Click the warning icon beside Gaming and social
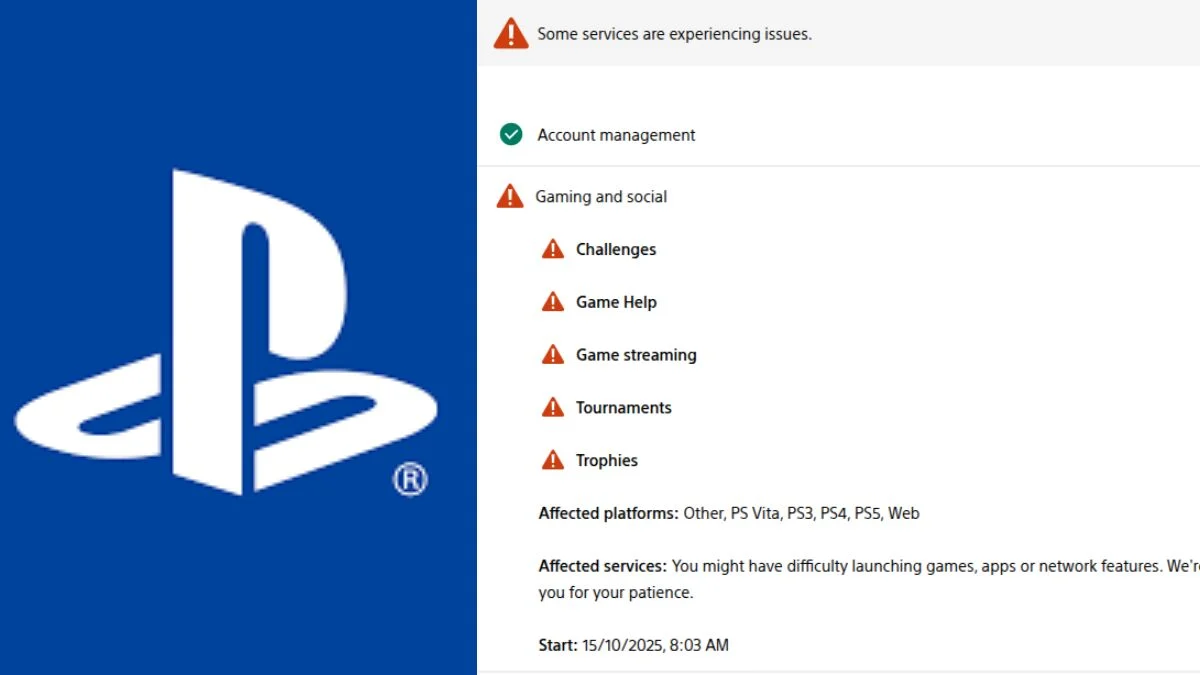Viewport: 1200px width, 675px height. [x=509, y=196]
